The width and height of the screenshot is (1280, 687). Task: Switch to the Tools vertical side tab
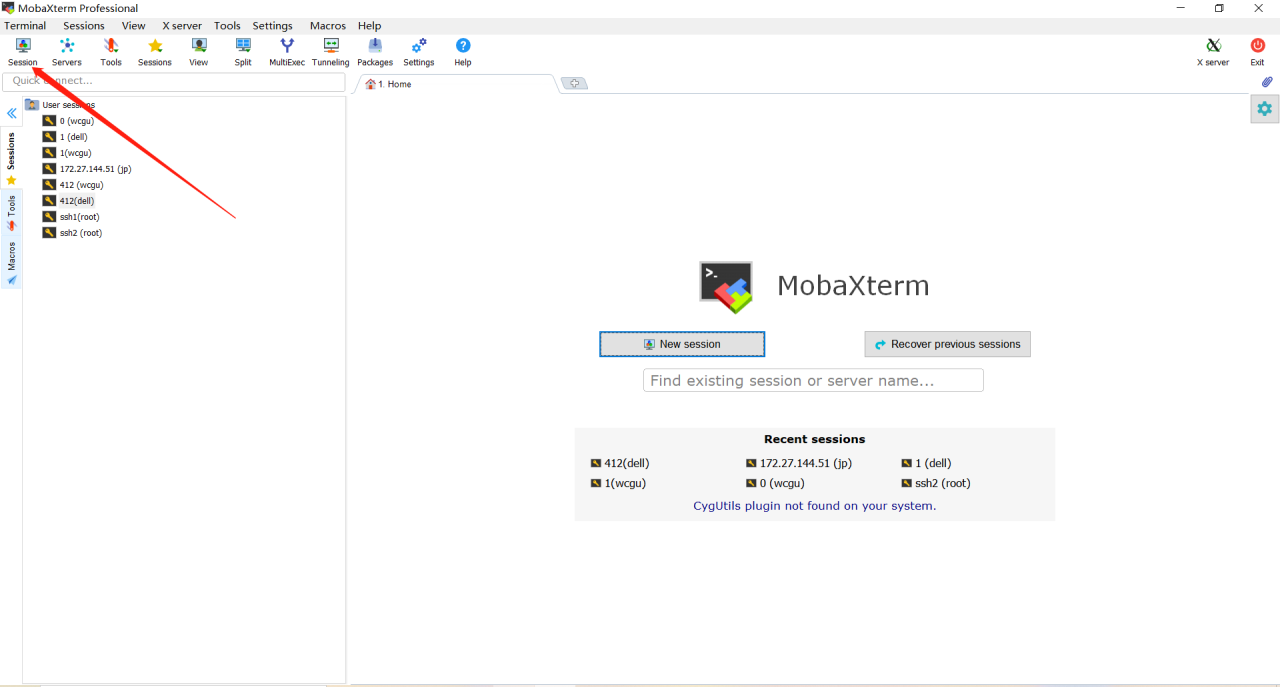click(x=12, y=213)
